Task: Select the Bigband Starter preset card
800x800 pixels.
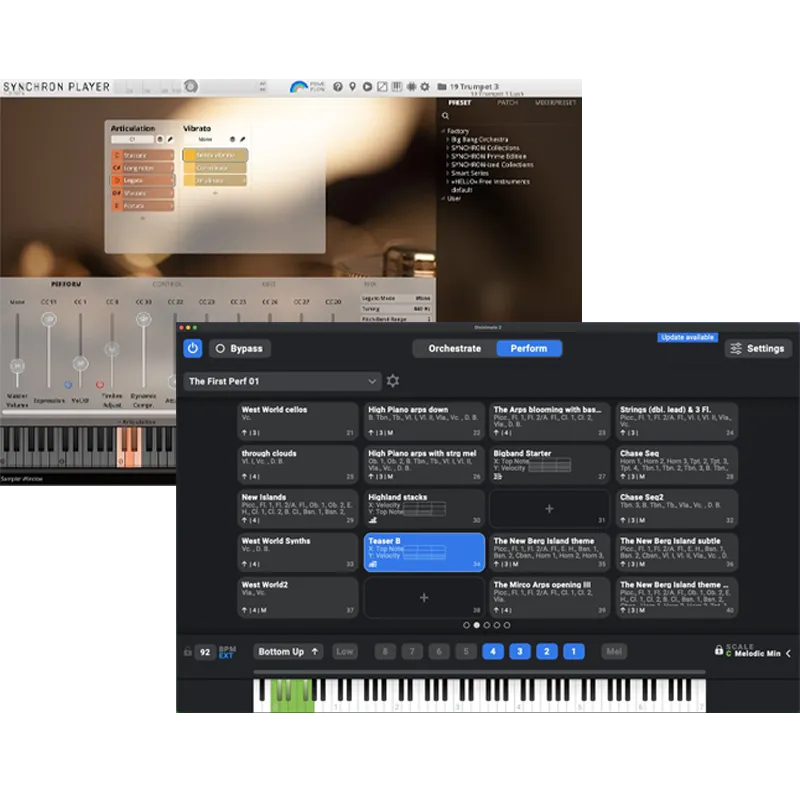Action: tap(549, 465)
